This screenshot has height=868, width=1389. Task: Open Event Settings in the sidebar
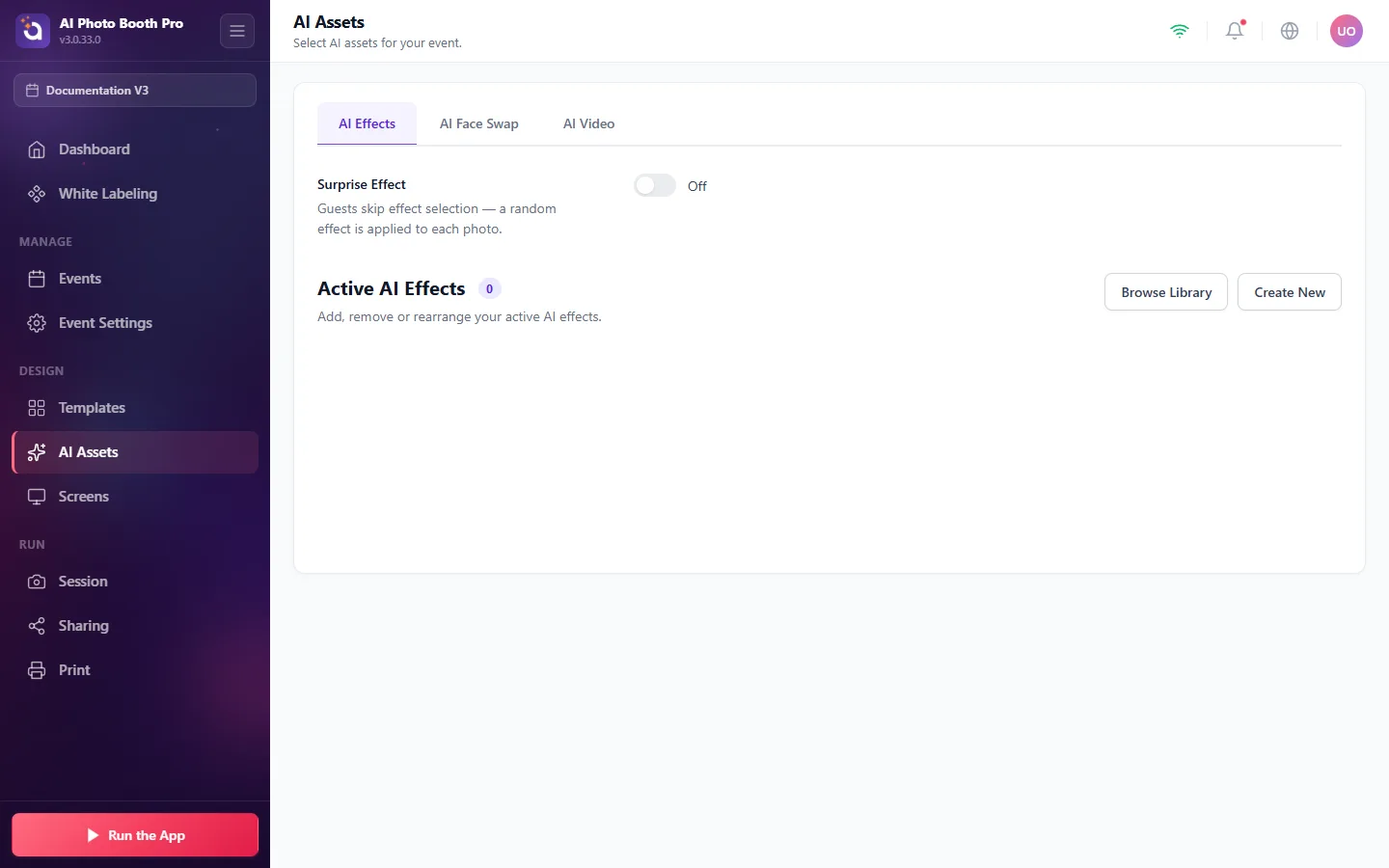tap(135, 323)
